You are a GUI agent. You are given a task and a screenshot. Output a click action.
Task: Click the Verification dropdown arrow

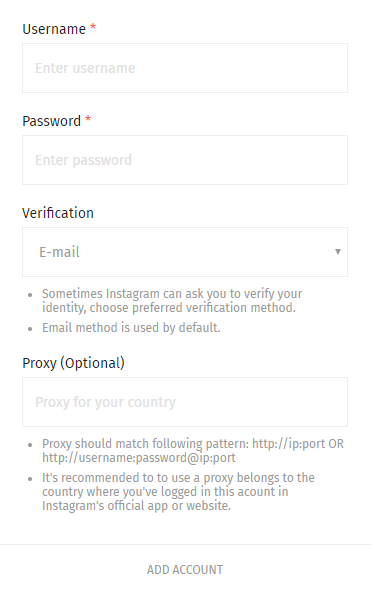(338, 252)
